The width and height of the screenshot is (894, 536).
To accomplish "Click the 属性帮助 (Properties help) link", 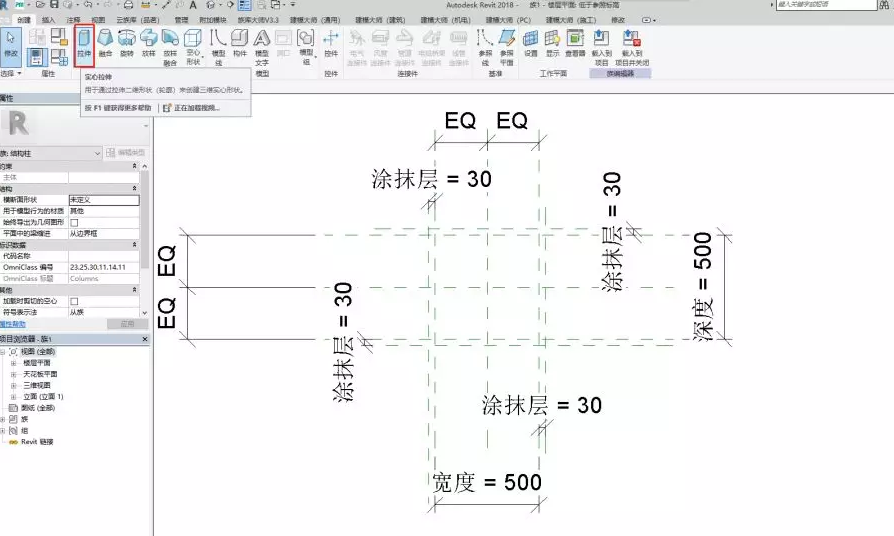I will coord(13,324).
